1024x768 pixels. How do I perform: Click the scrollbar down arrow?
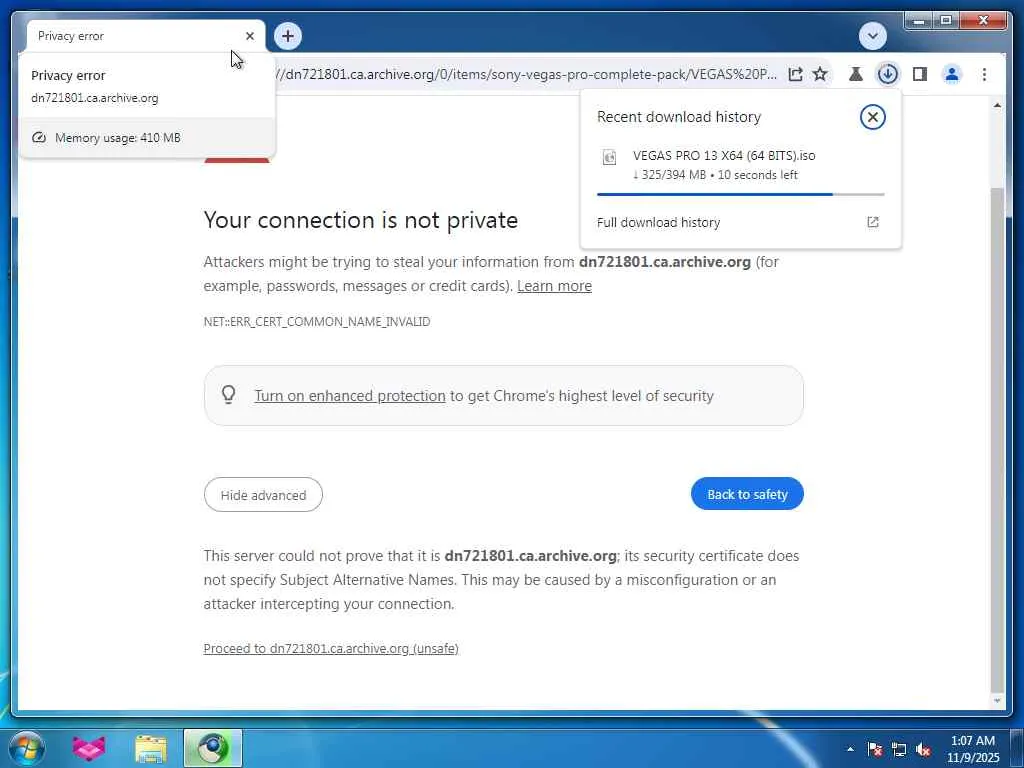click(997, 701)
